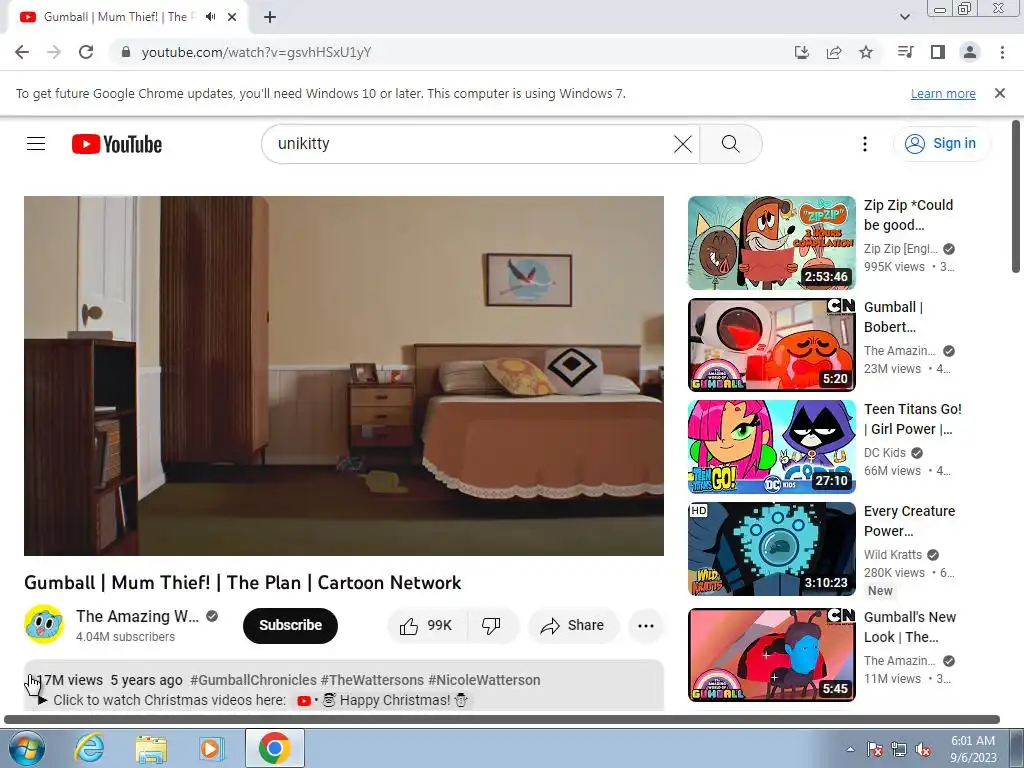Click the search box containing unikitty

470,144
